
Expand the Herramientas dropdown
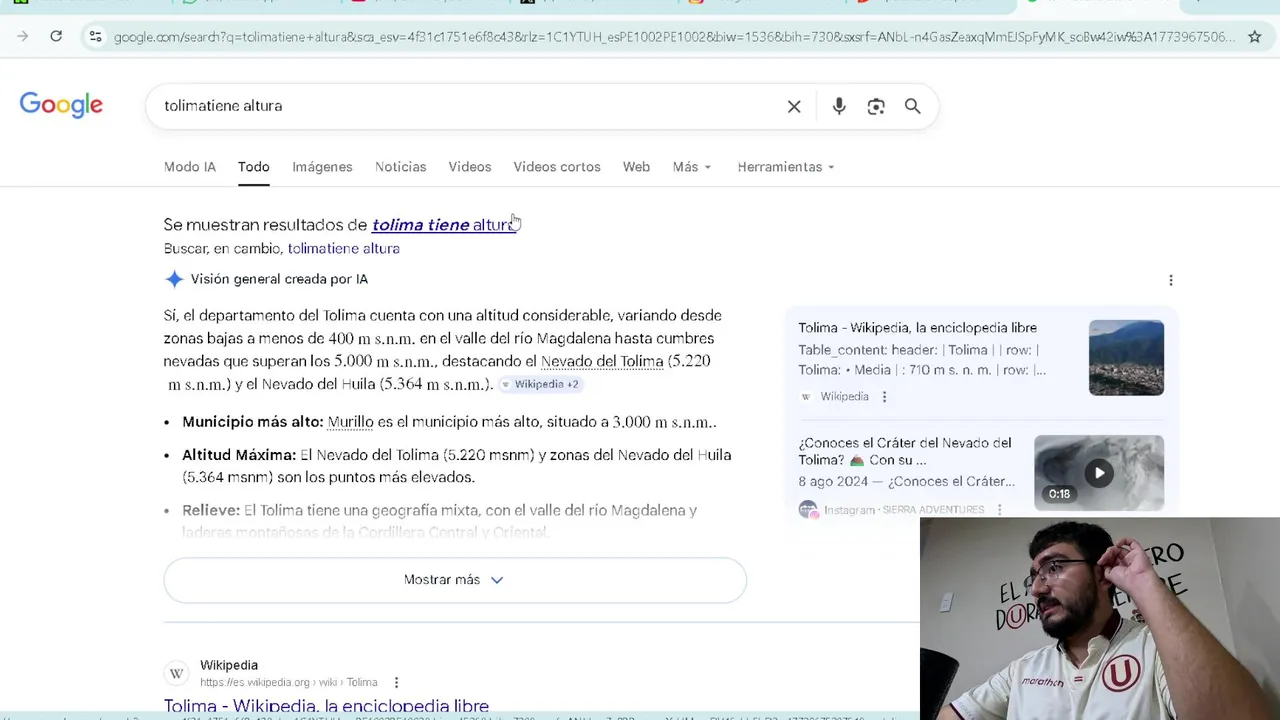(x=786, y=167)
